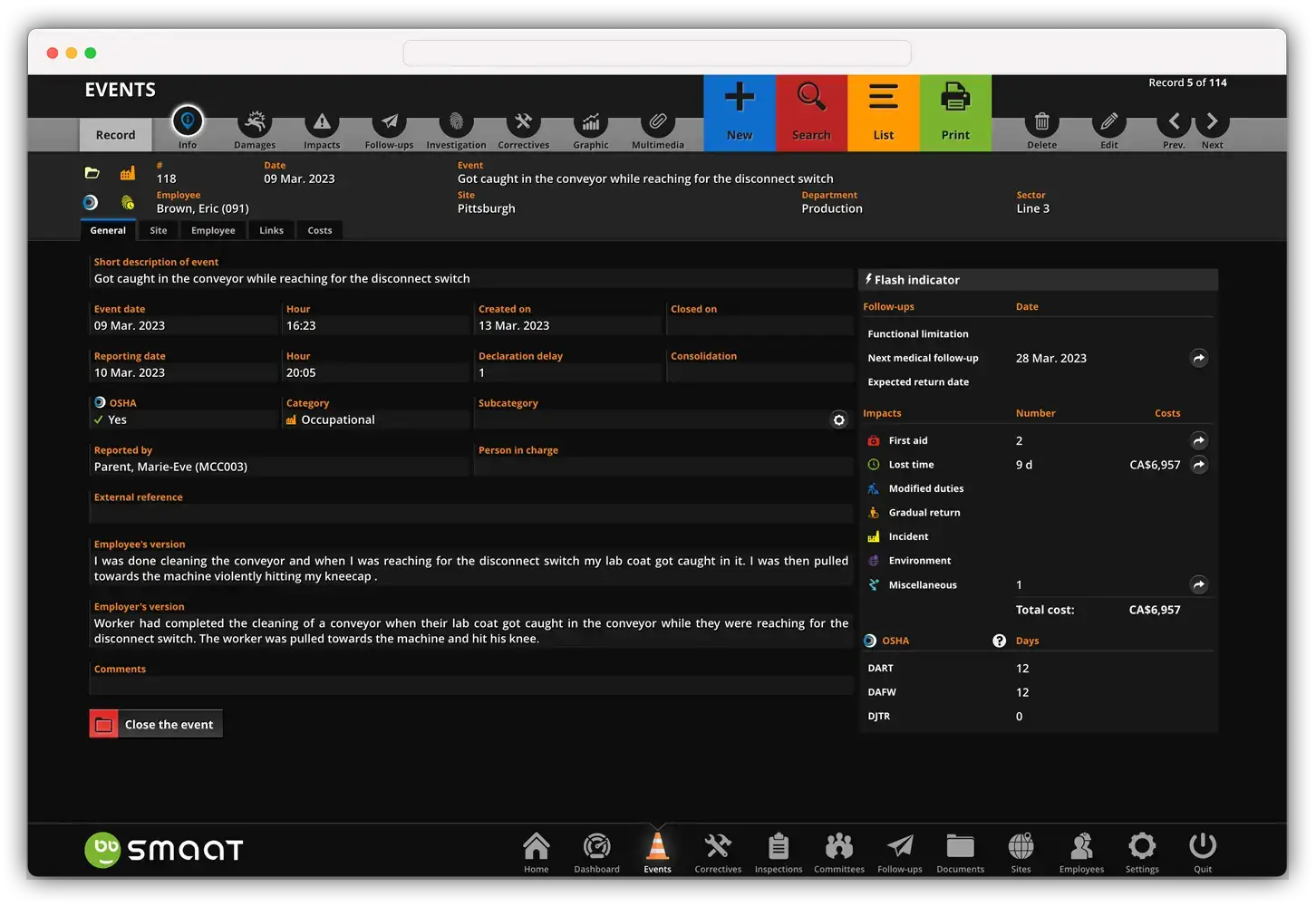Open the Impacts warning icon
1316x906 pixels.
[x=322, y=121]
